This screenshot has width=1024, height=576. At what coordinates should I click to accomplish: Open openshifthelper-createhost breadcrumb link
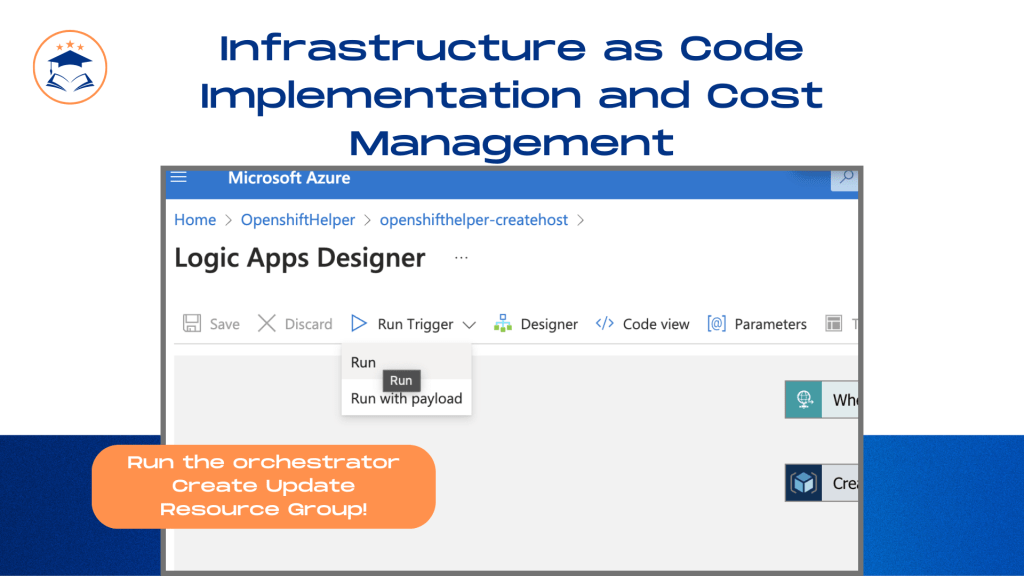473,220
